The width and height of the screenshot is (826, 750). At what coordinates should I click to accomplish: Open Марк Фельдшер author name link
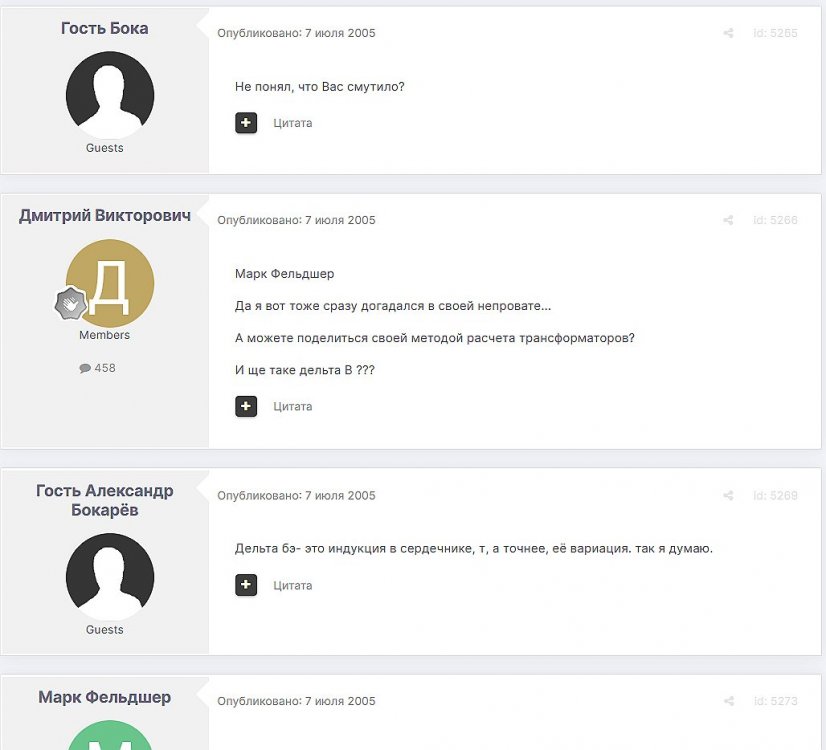point(105,697)
